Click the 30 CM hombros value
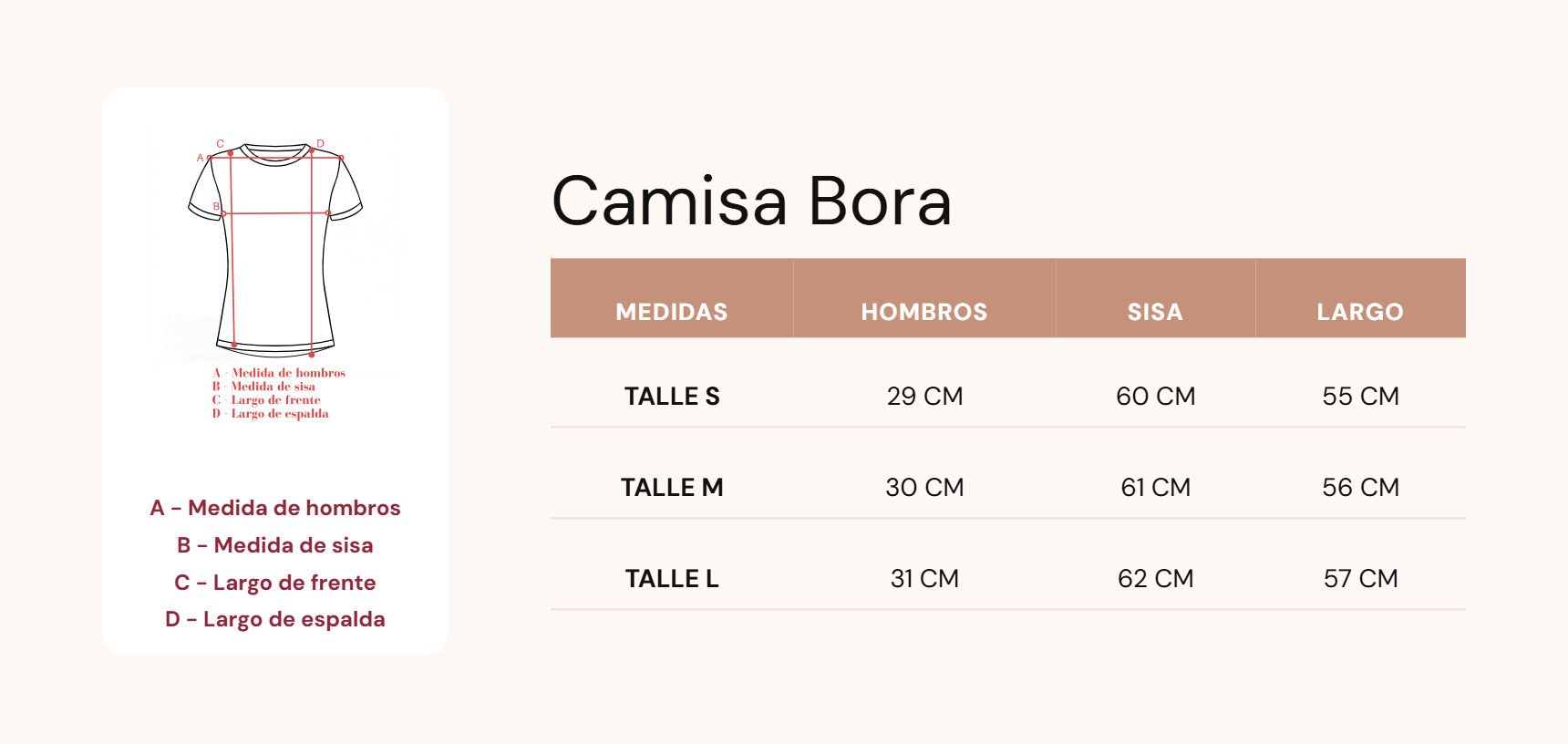The image size is (1568, 744). click(x=924, y=487)
